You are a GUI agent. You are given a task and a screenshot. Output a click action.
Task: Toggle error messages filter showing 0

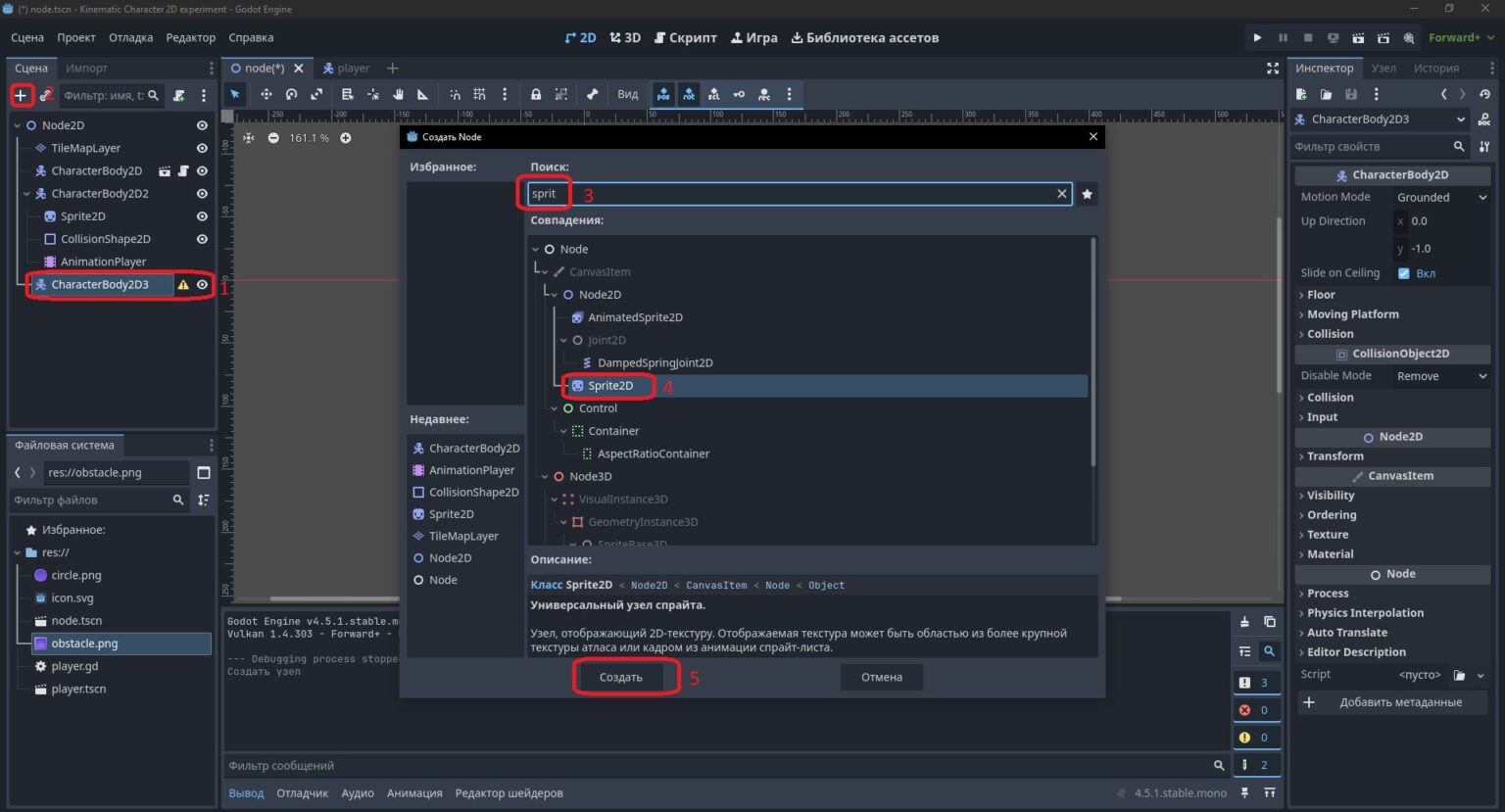coord(1255,710)
